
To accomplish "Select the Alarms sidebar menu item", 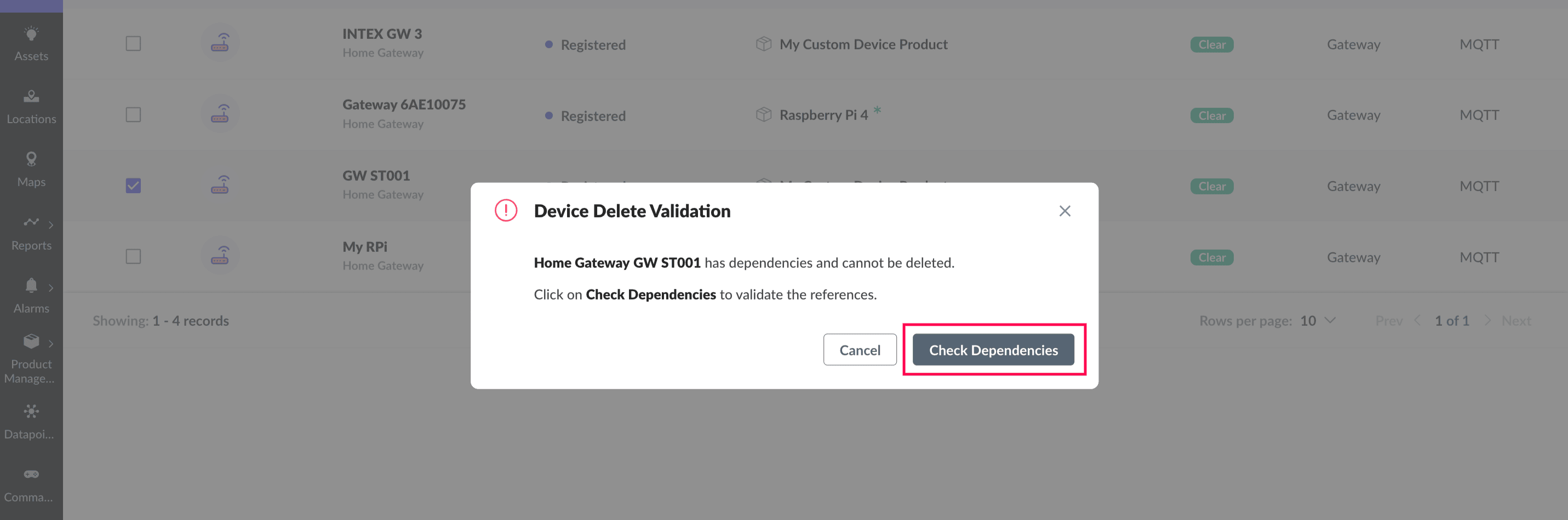I will (x=31, y=295).
